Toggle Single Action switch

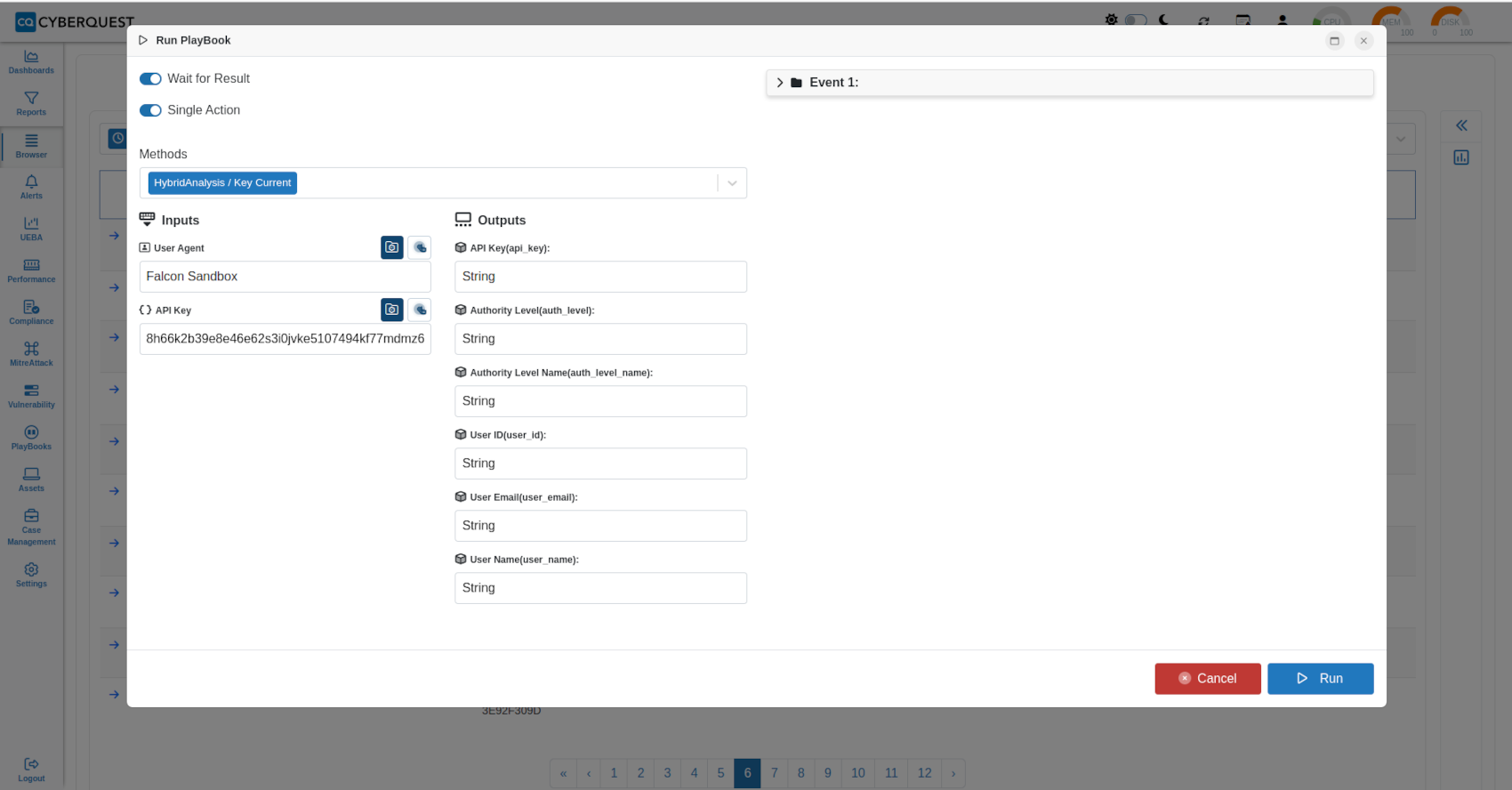(x=150, y=110)
